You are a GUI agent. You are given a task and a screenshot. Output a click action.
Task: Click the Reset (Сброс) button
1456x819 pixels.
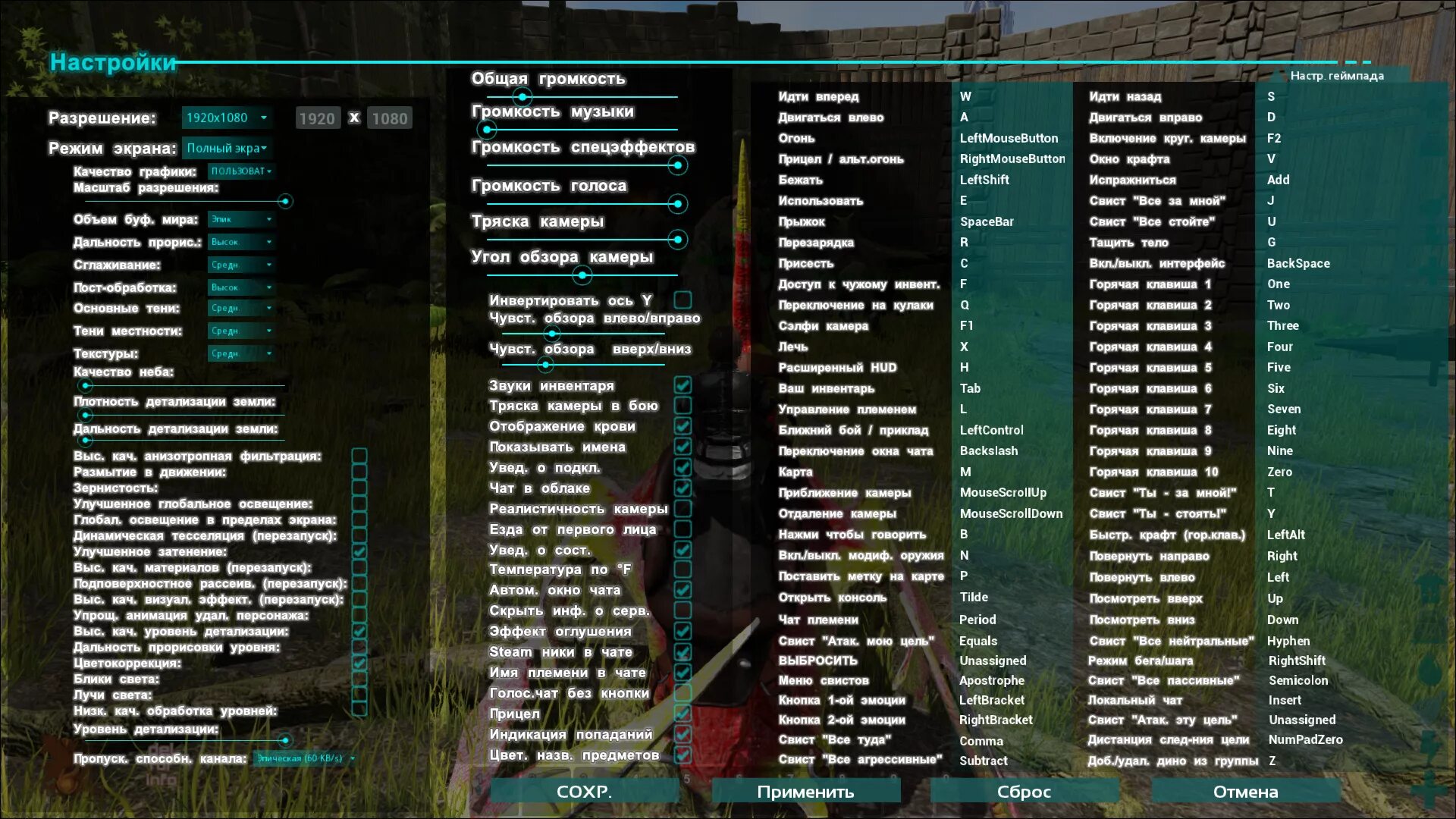1025,792
